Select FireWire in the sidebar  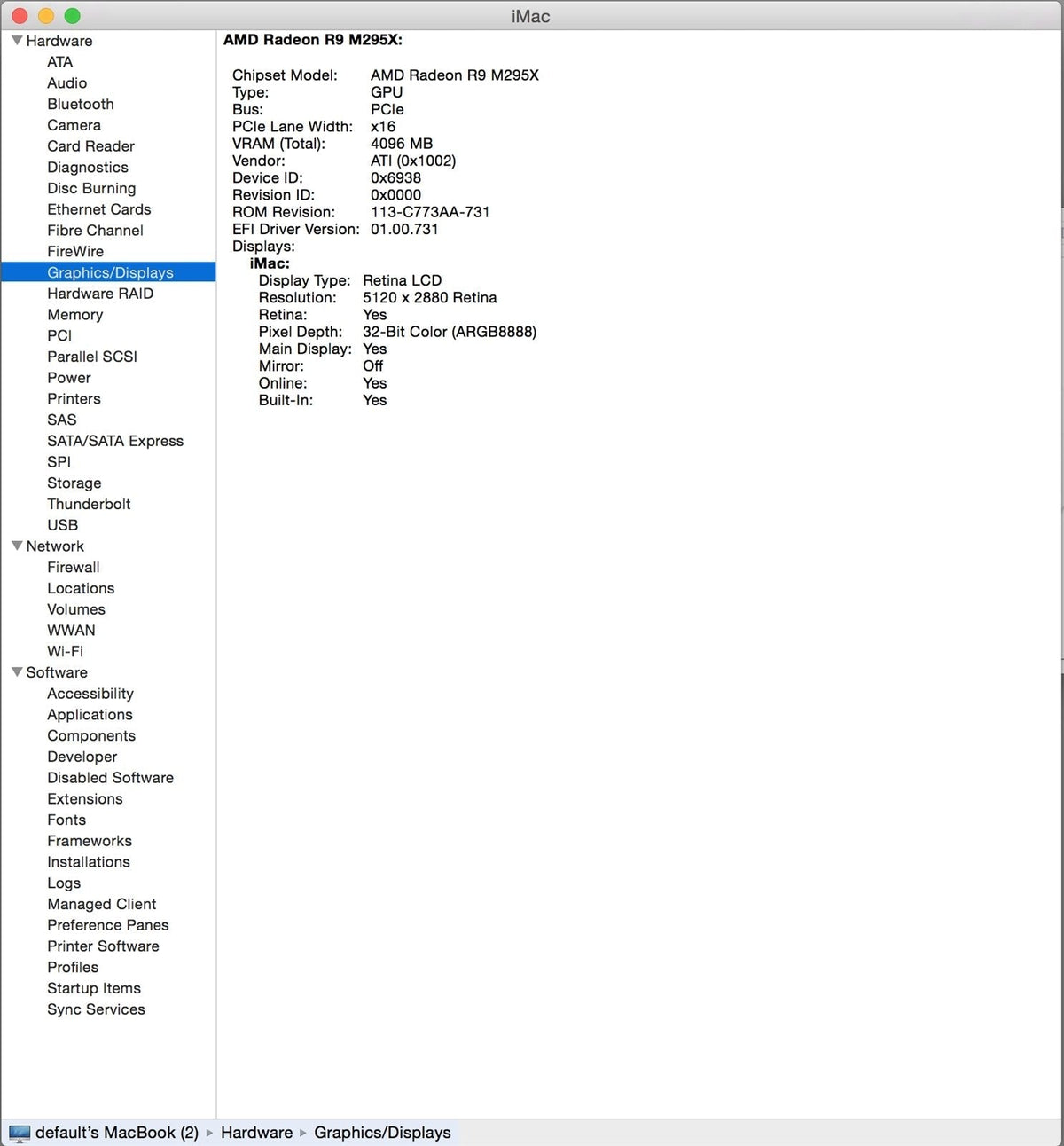coord(75,252)
